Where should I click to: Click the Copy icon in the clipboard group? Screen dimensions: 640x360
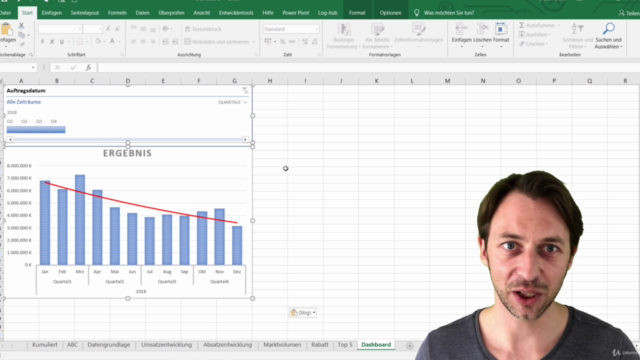pos(21,35)
